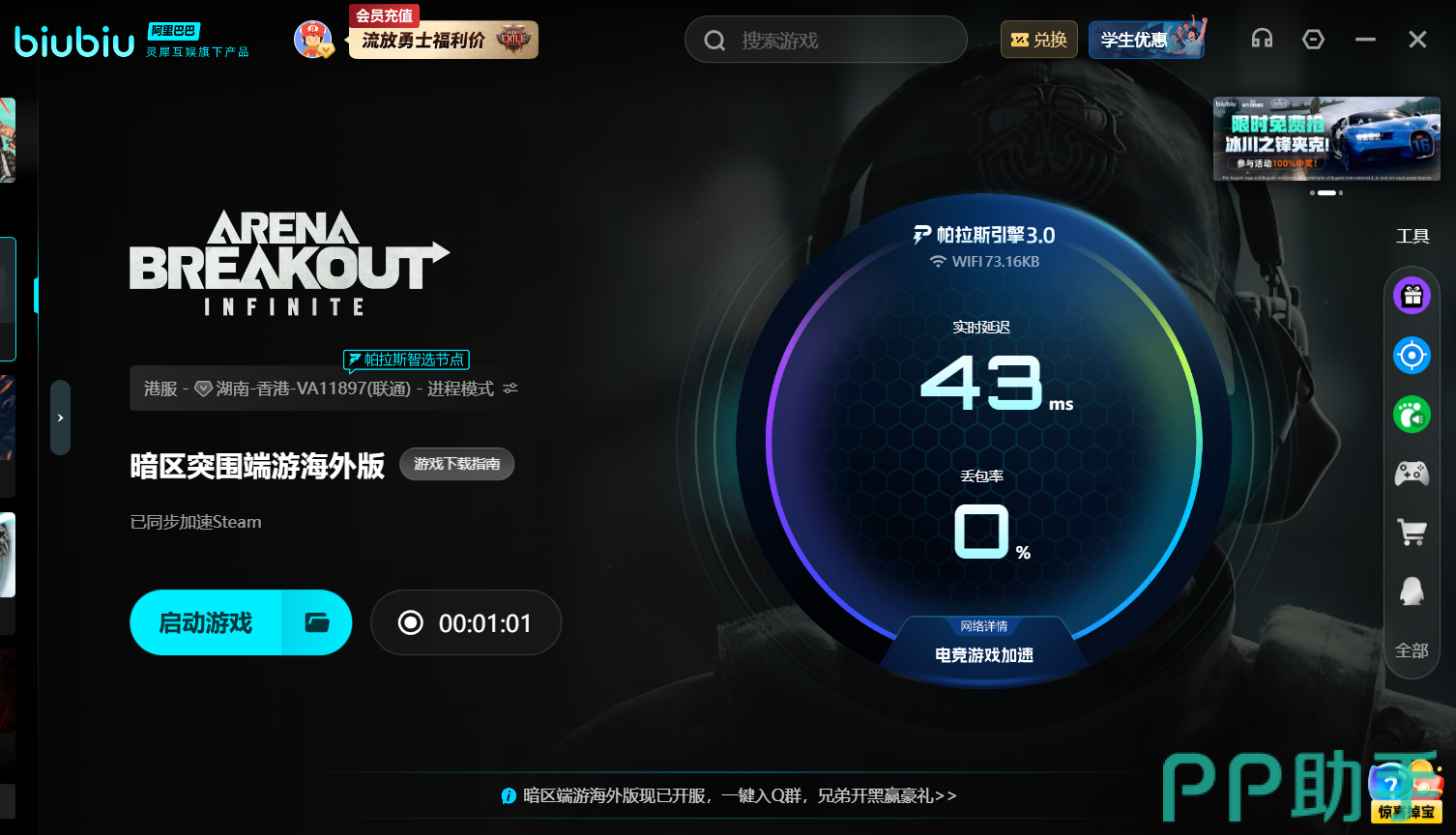Open the blue crosshair tool icon

tap(1412, 356)
